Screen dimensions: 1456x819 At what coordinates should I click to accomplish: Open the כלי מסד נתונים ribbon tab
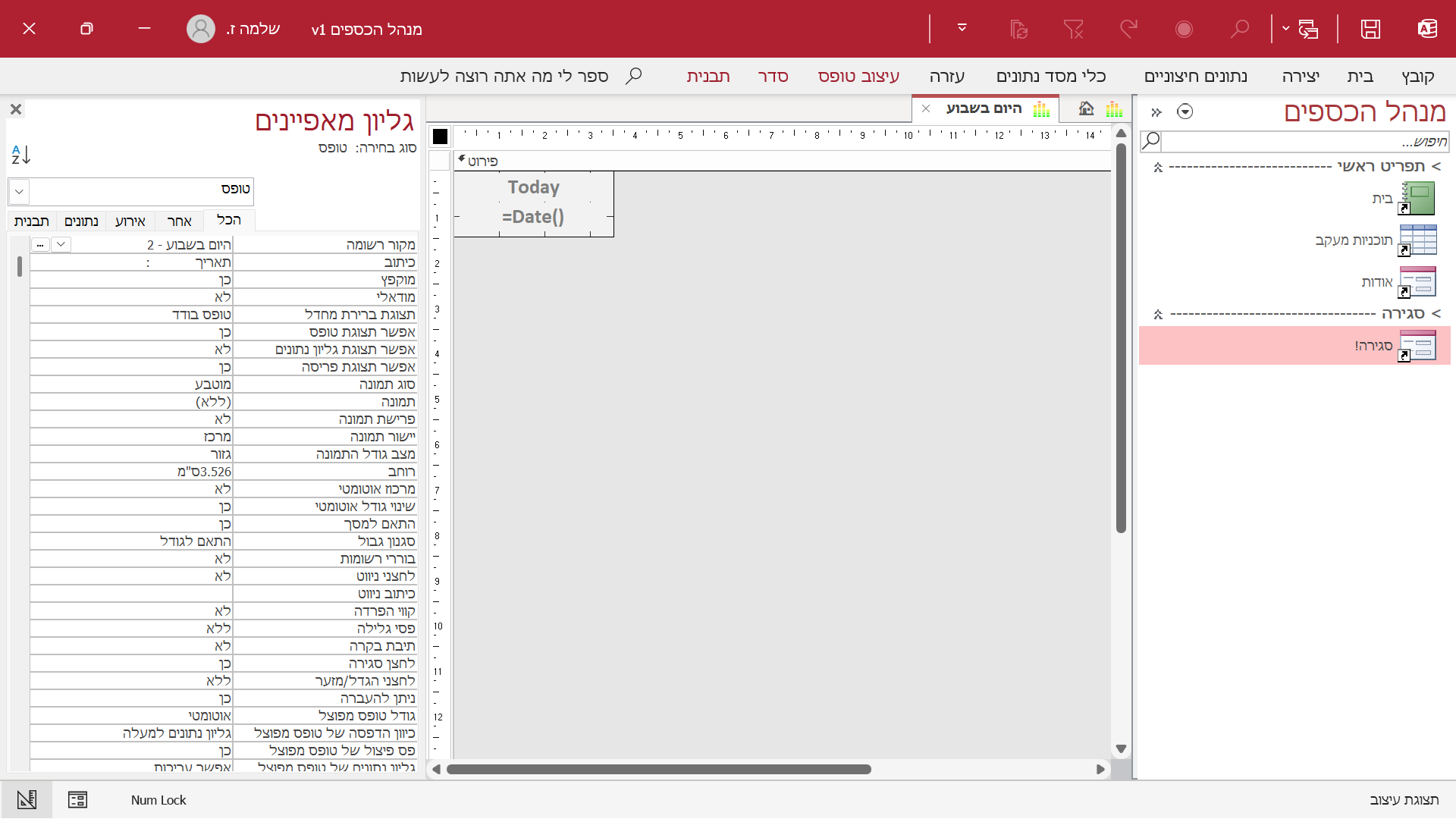1051,76
